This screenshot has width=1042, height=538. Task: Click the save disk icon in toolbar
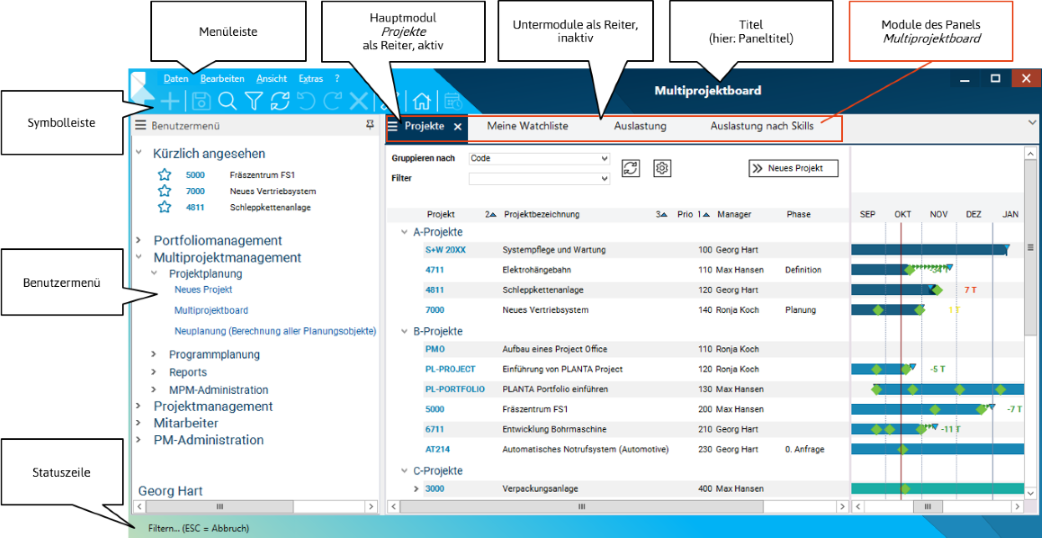point(201,101)
